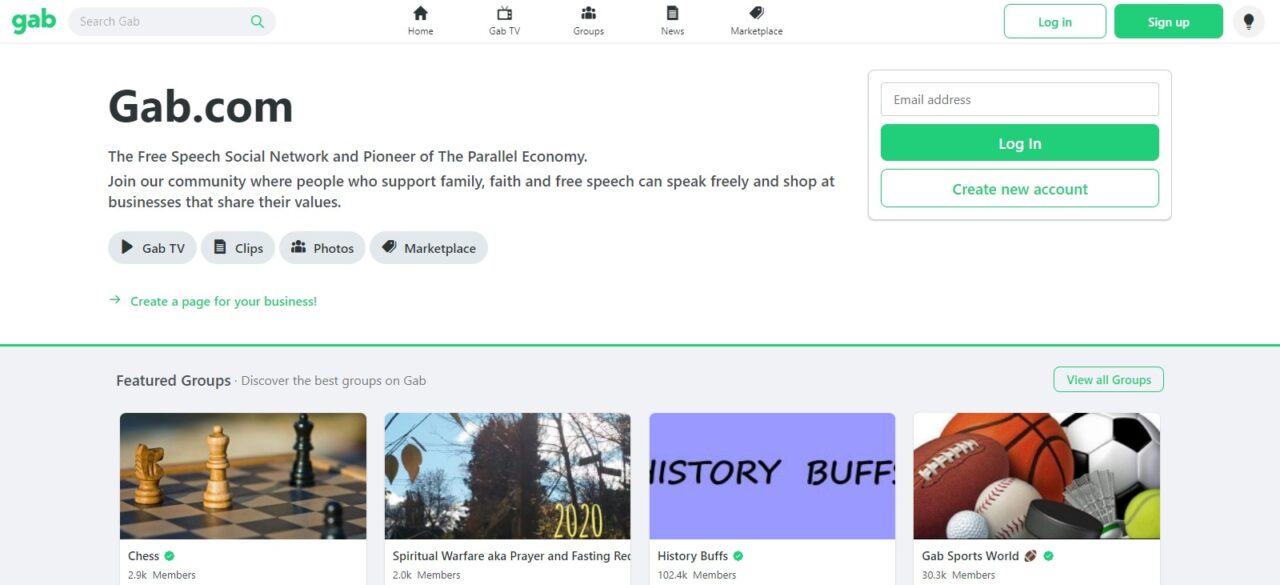Select the Clips pill button

[238, 248]
